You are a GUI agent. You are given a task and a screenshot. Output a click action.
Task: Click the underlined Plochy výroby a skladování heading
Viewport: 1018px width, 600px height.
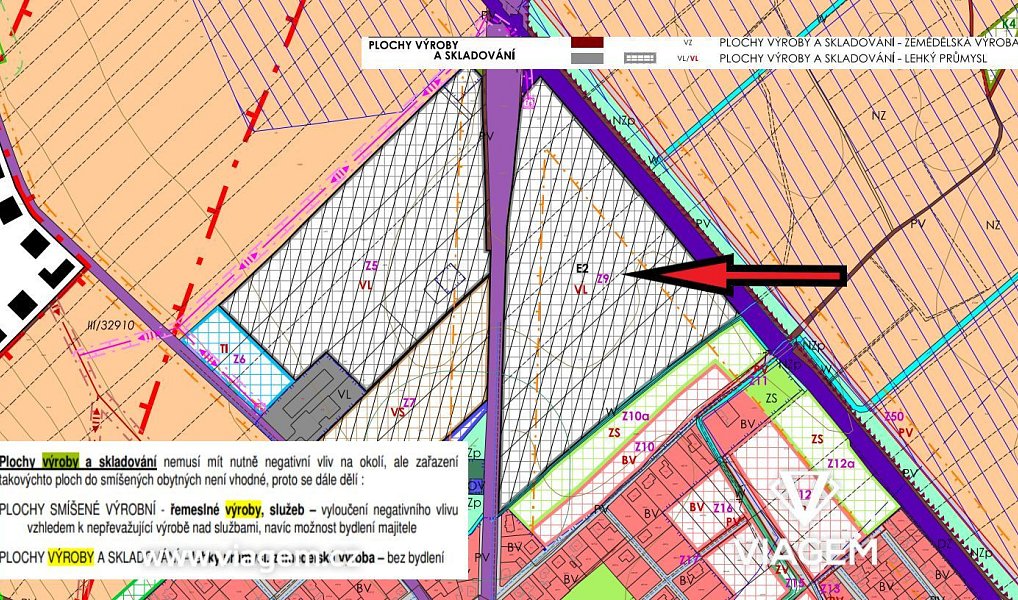[78, 462]
